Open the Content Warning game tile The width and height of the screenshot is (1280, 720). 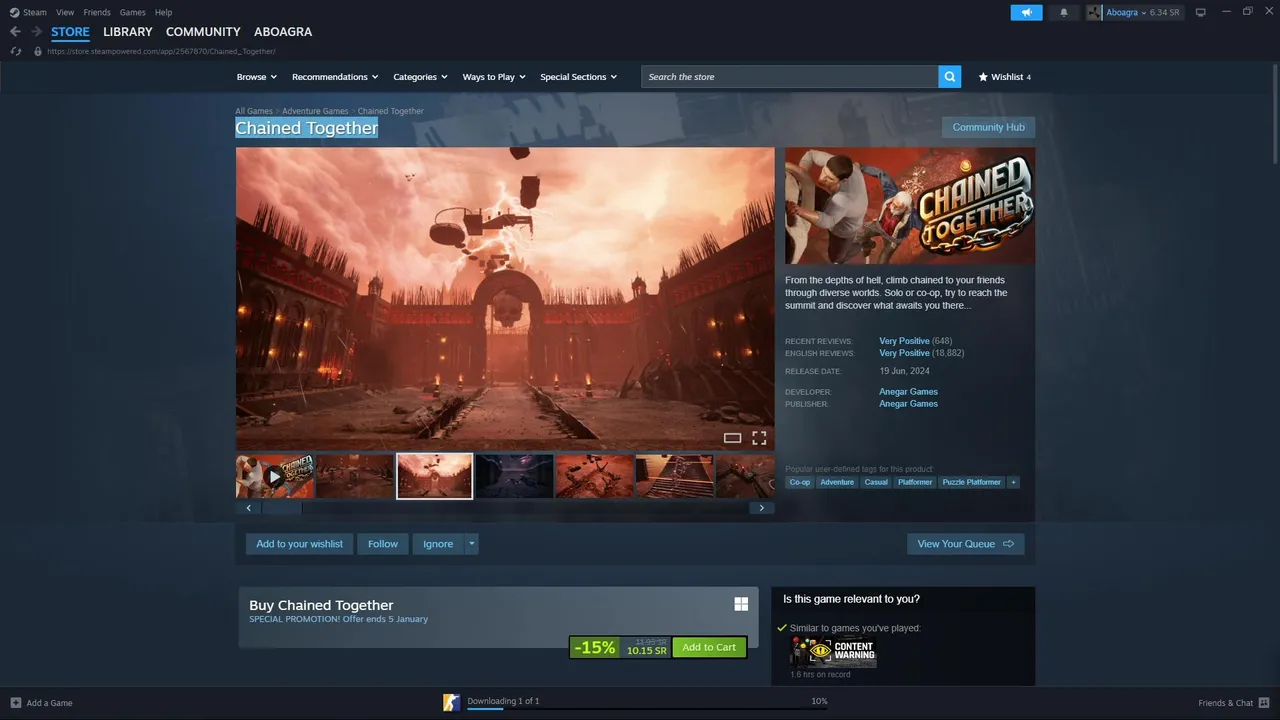point(833,652)
